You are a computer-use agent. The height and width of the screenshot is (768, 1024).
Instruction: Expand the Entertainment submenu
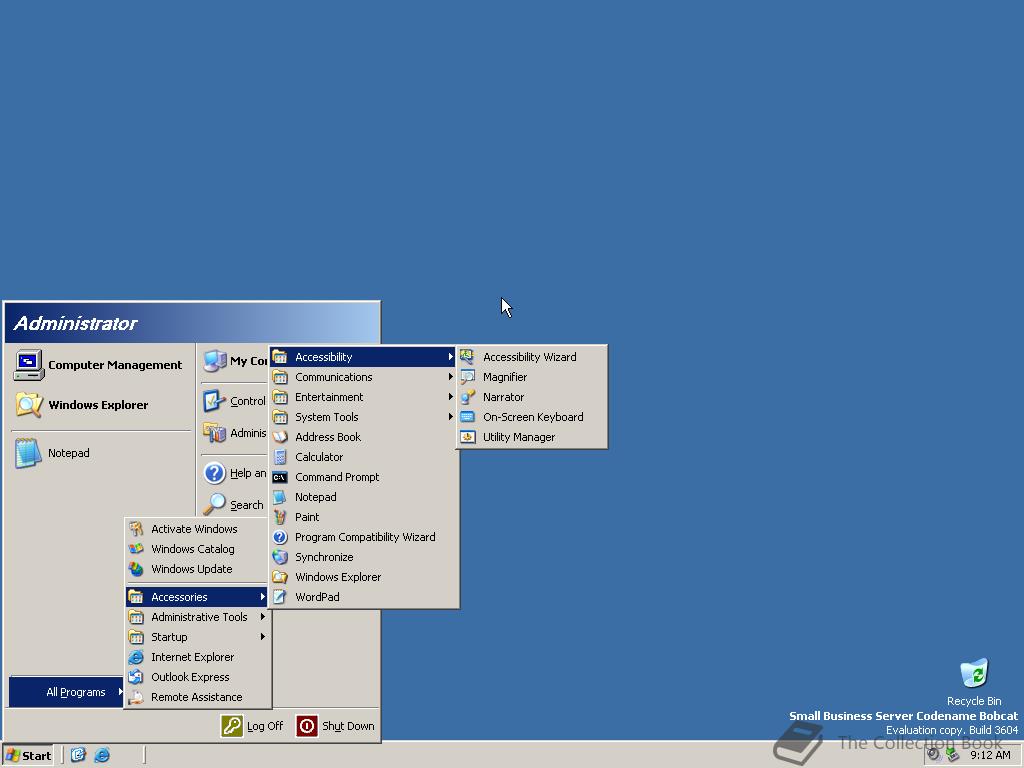tap(364, 397)
